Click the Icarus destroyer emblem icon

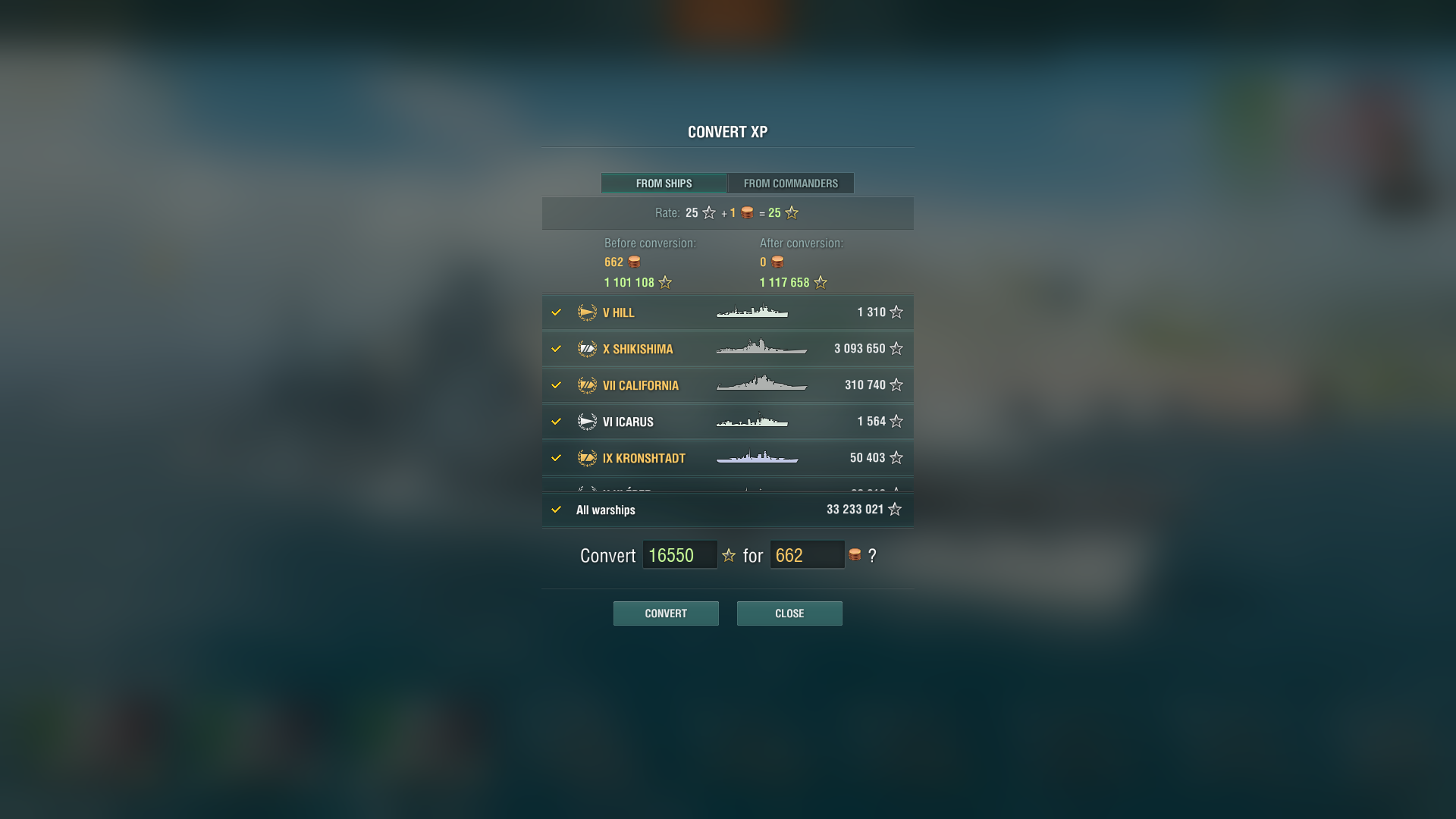(587, 422)
